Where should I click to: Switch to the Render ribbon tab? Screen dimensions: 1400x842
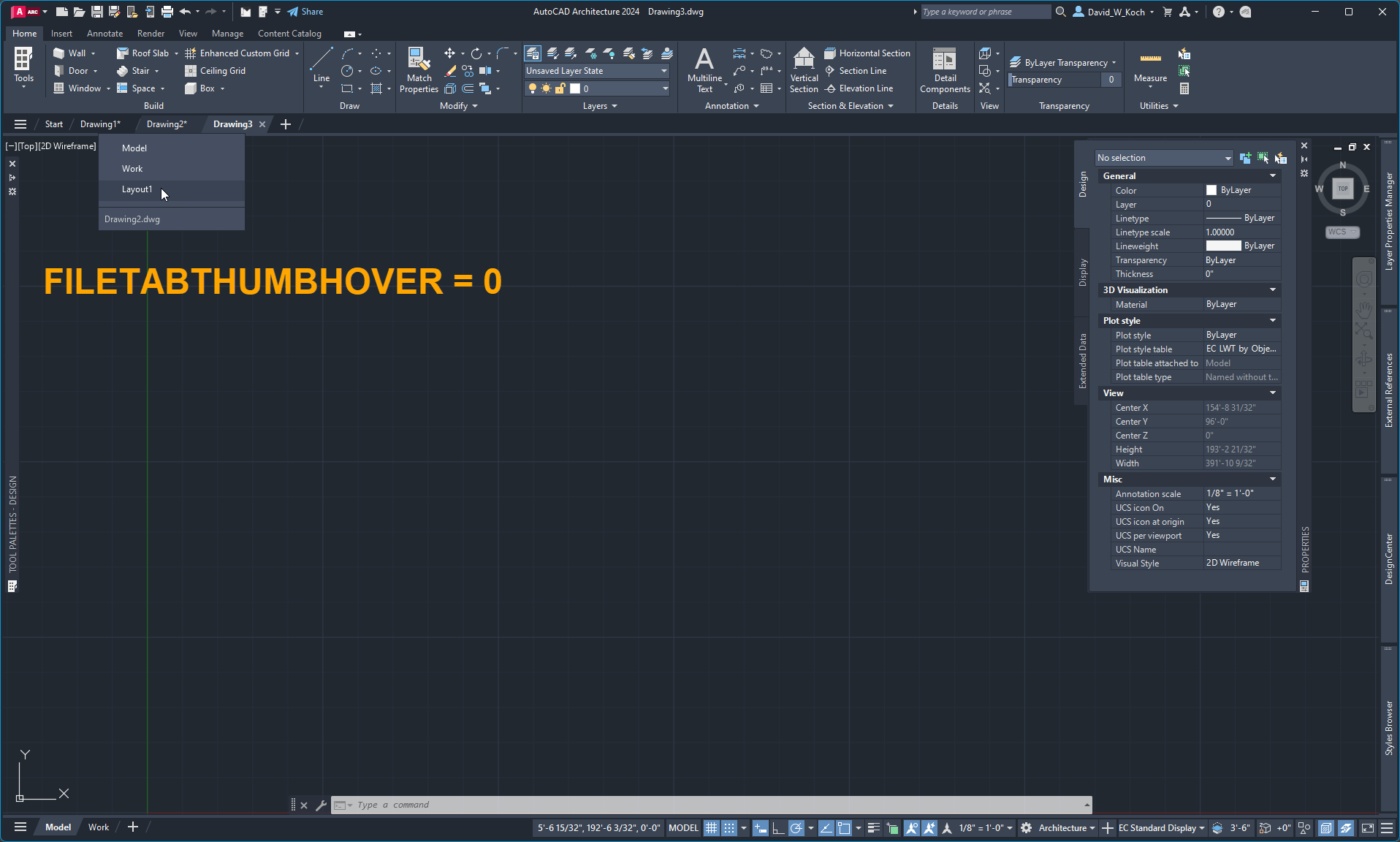point(151,34)
